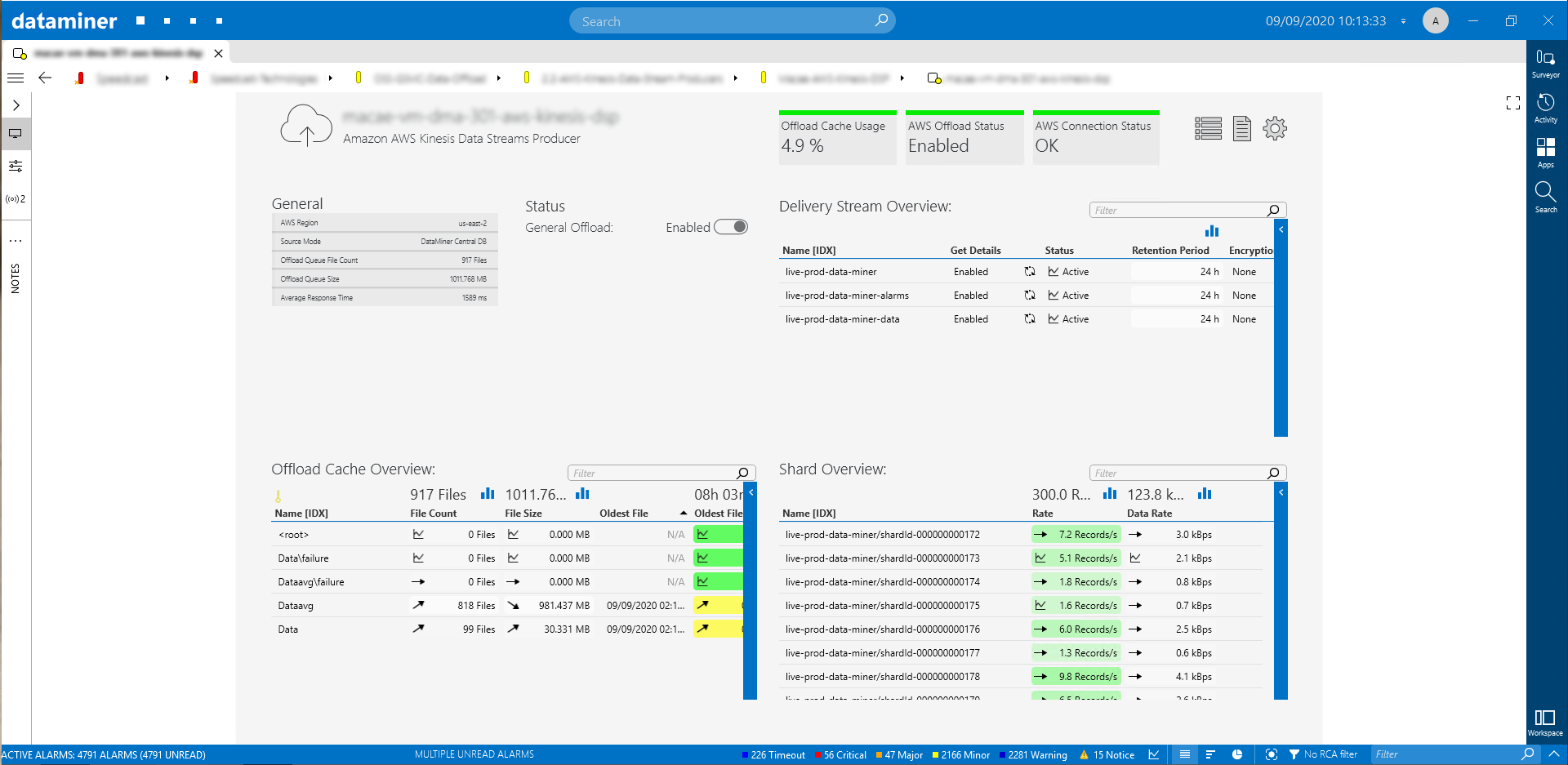Open shard Data Rate histogram icon
Image resolution: width=1568 pixels, height=765 pixels.
point(1205,494)
